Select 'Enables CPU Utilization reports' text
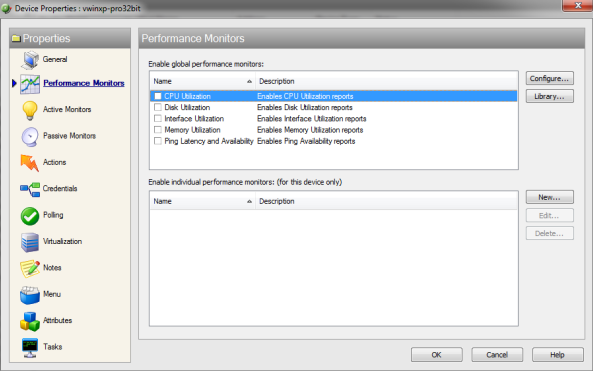 (x=305, y=96)
